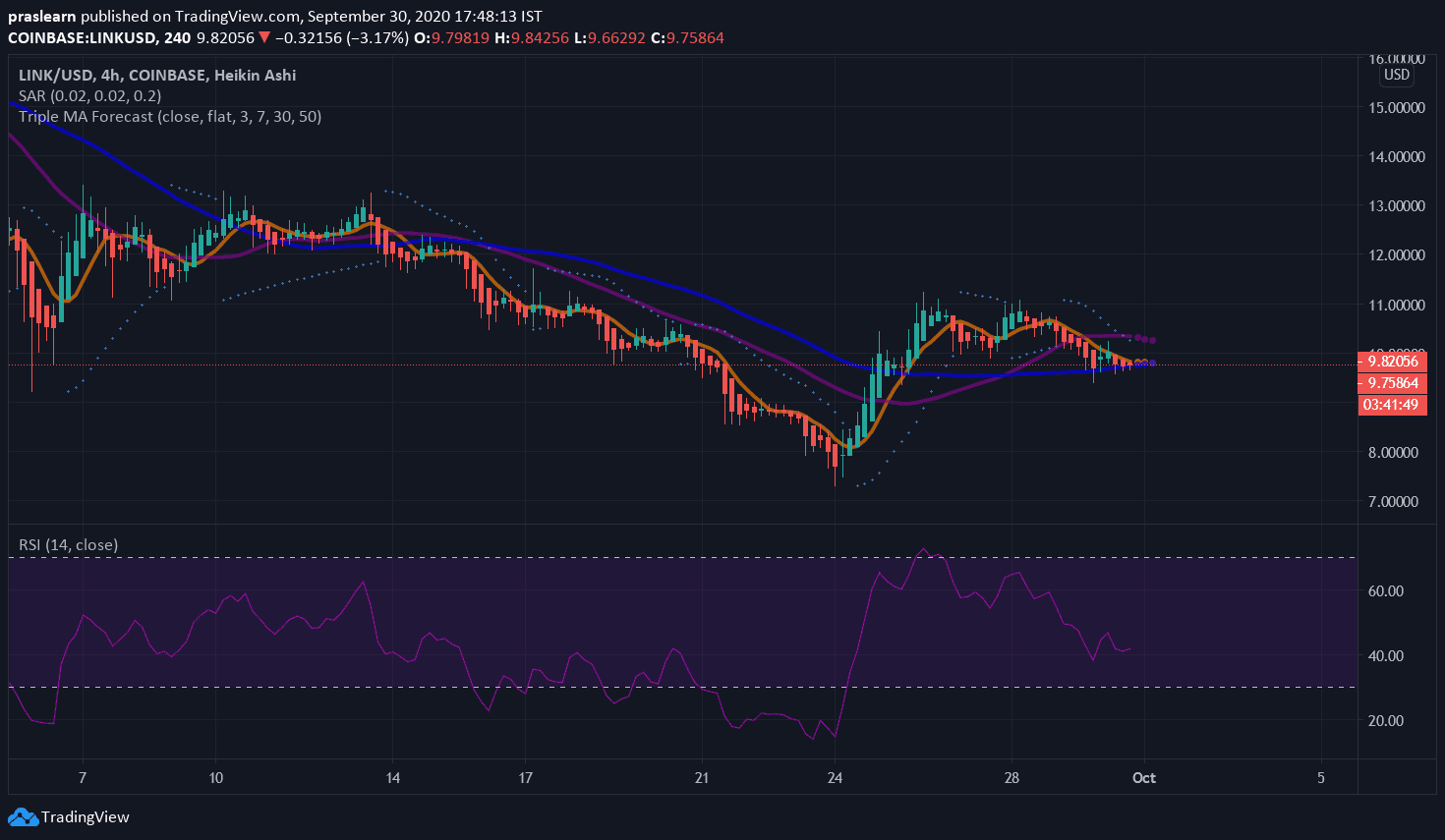
Task: Open the TradingView wordmark link at bottom
Action: (86, 817)
